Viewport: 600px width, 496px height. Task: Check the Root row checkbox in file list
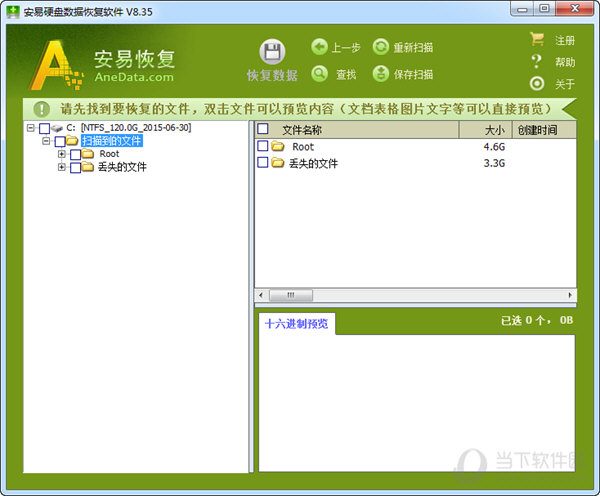262,146
